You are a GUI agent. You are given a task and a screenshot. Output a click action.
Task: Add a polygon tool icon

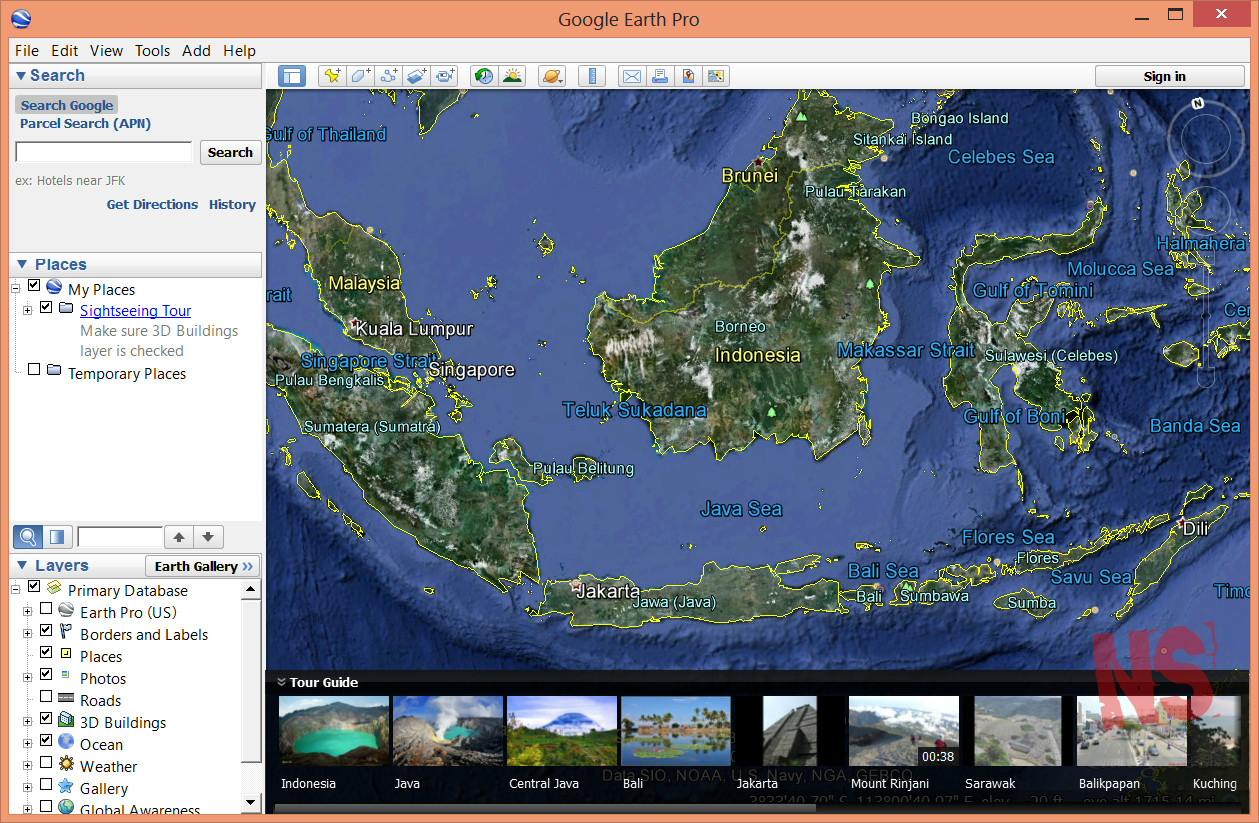[360, 76]
